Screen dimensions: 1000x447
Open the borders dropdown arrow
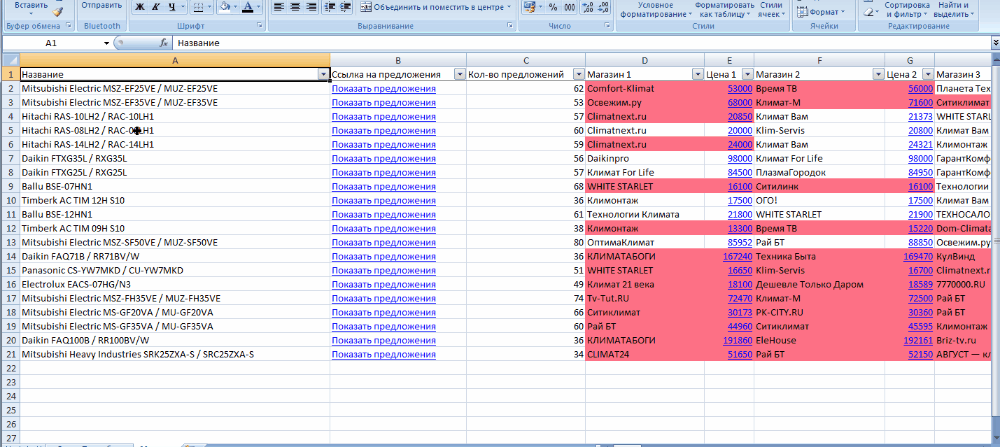click(209, 8)
